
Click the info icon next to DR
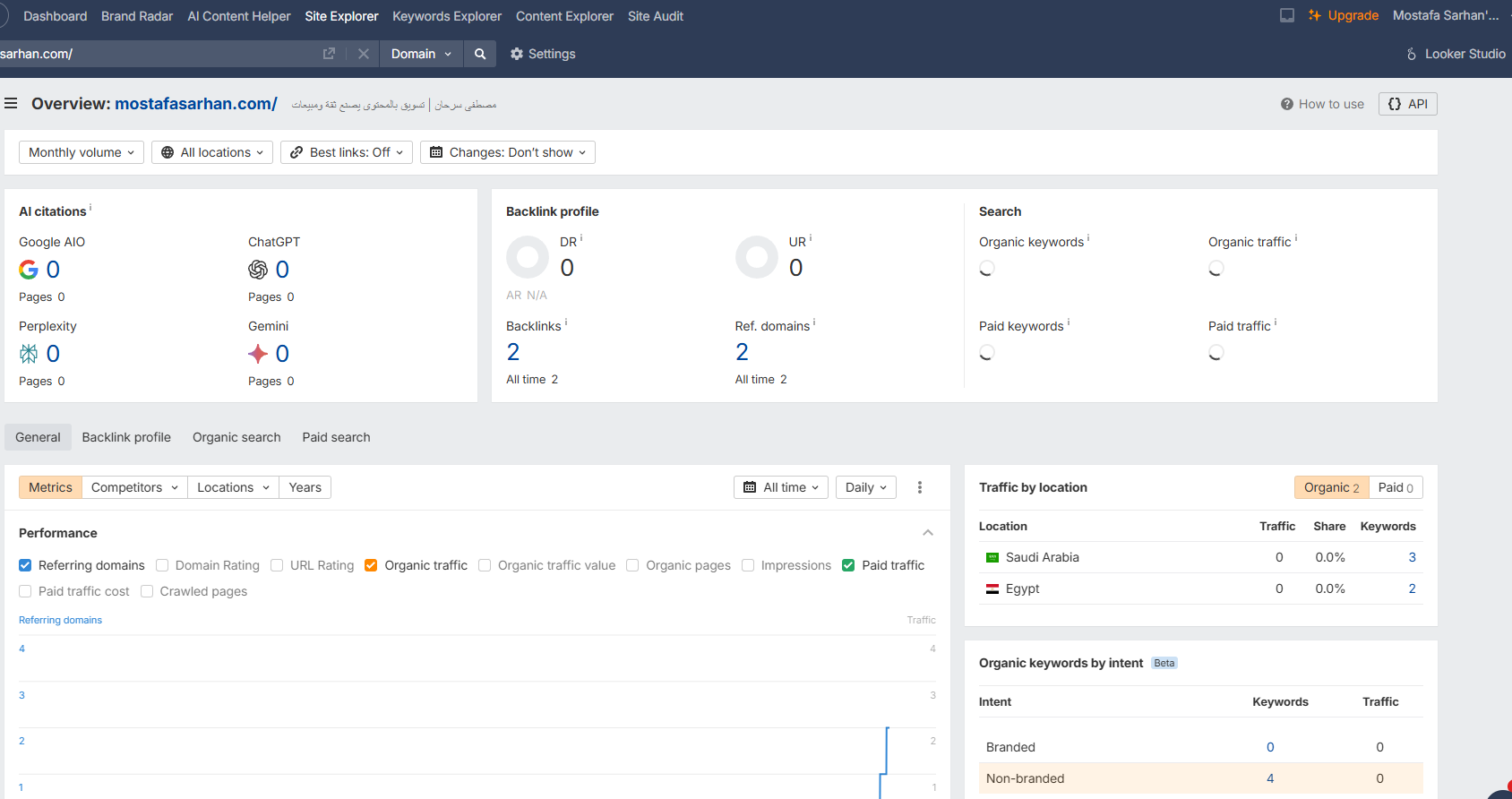(581, 238)
